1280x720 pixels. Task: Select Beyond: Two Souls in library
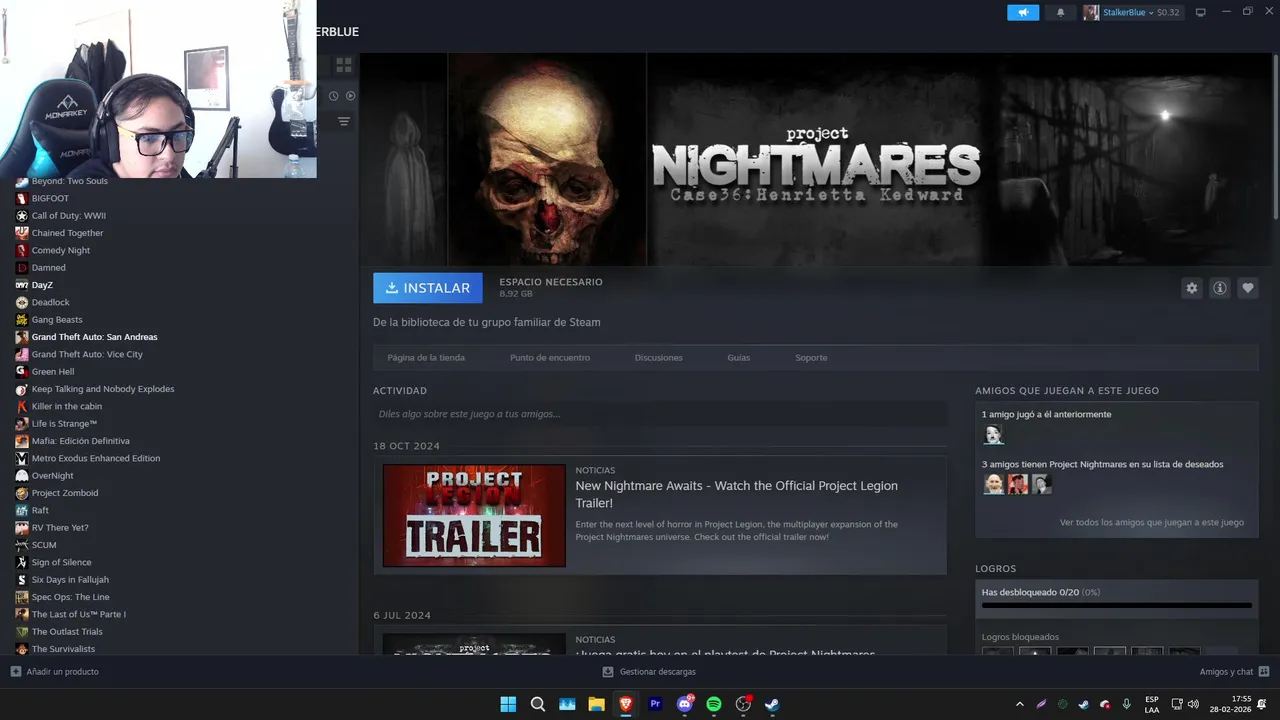69,181
